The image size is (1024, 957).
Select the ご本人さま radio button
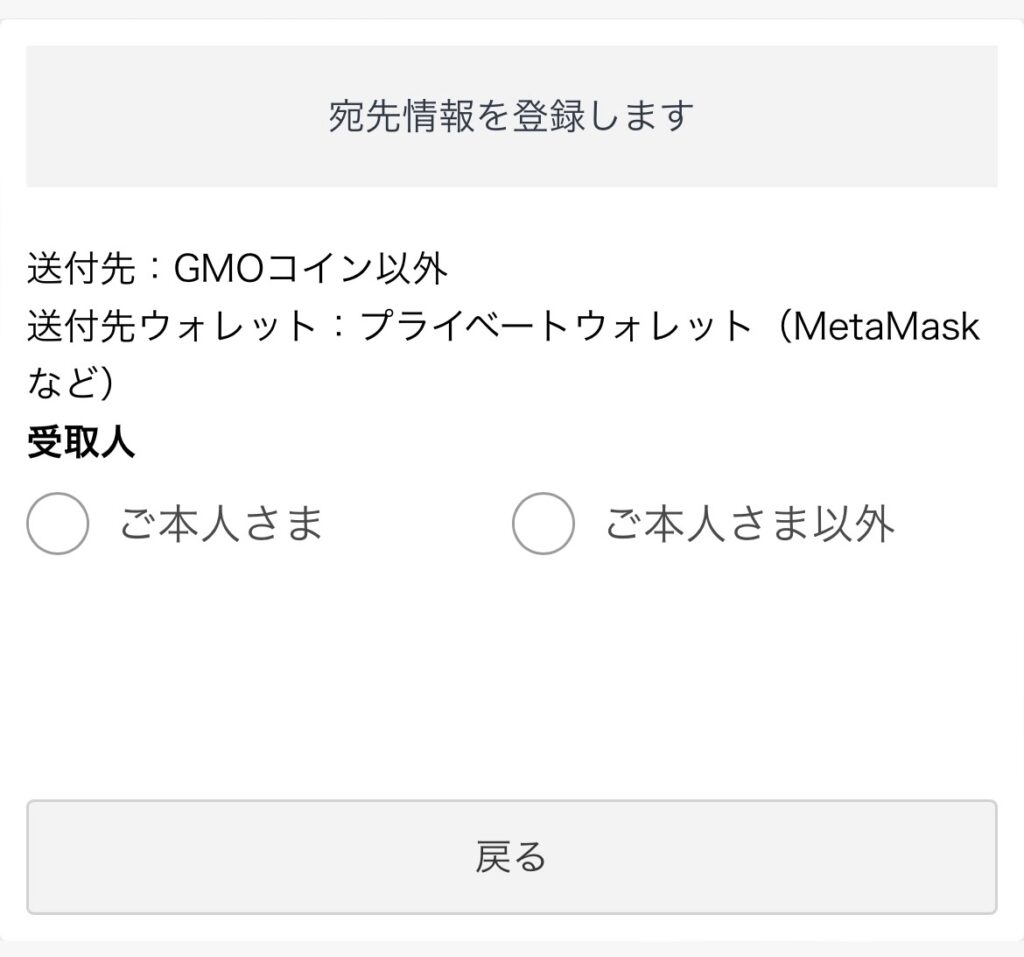(58, 524)
